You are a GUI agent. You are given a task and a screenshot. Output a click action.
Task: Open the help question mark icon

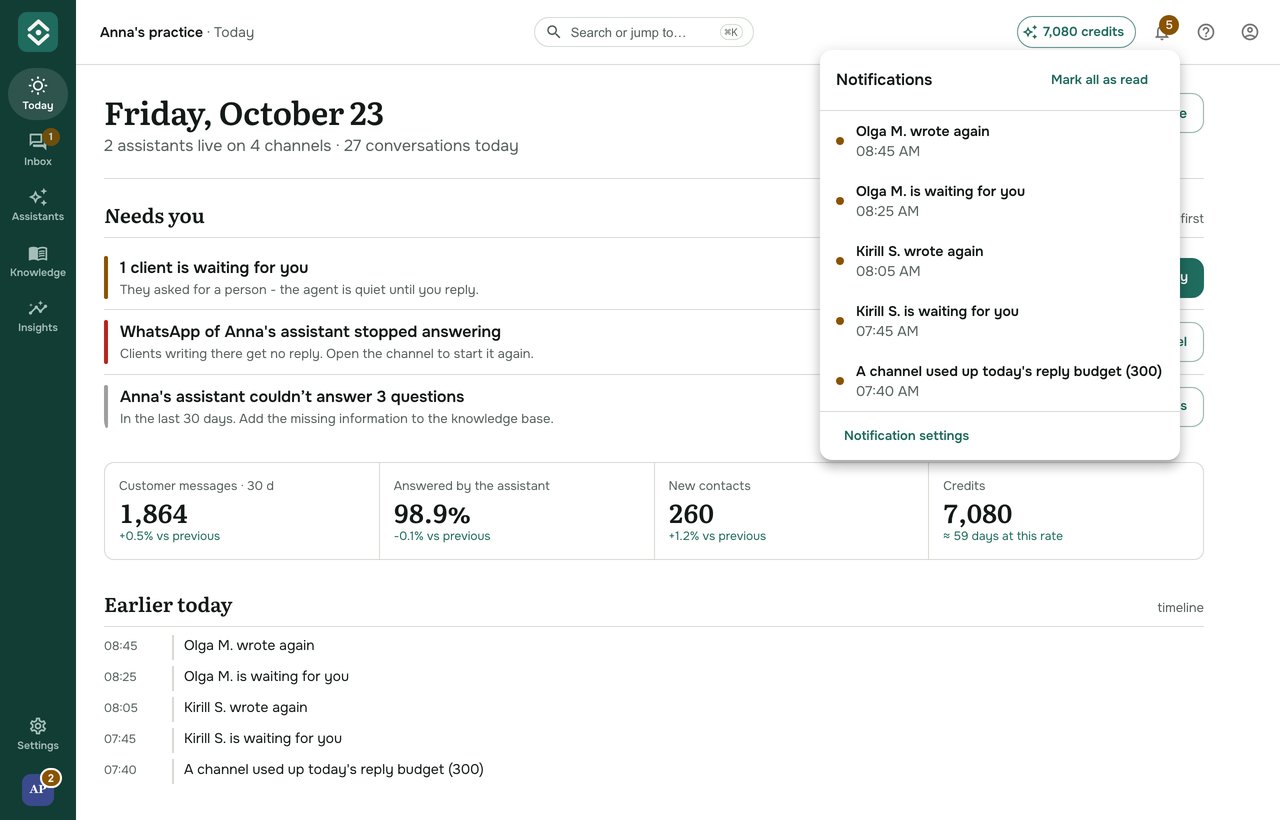(1206, 32)
